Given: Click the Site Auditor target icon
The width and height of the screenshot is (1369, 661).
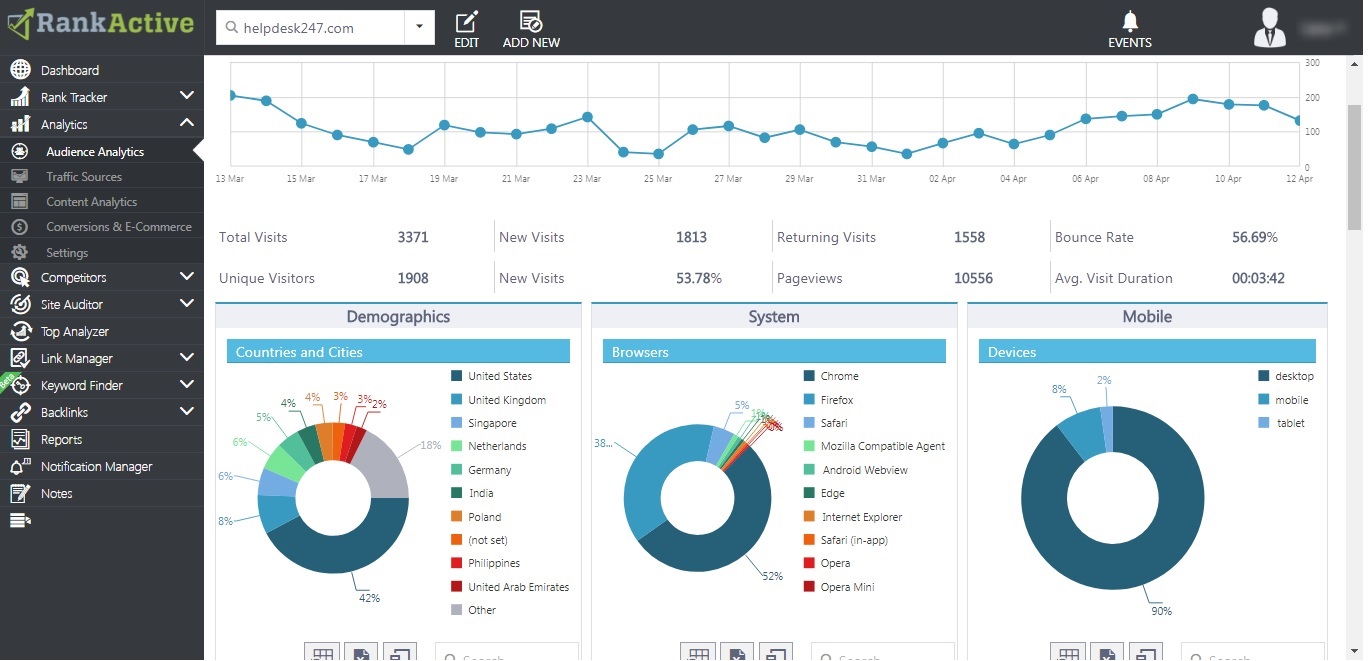Looking at the screenshot, I should (x=20, y=304).
